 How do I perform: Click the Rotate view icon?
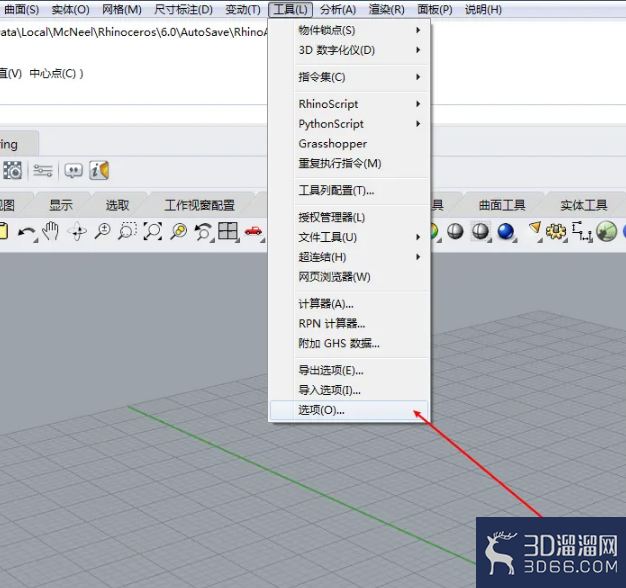point(77,232)
